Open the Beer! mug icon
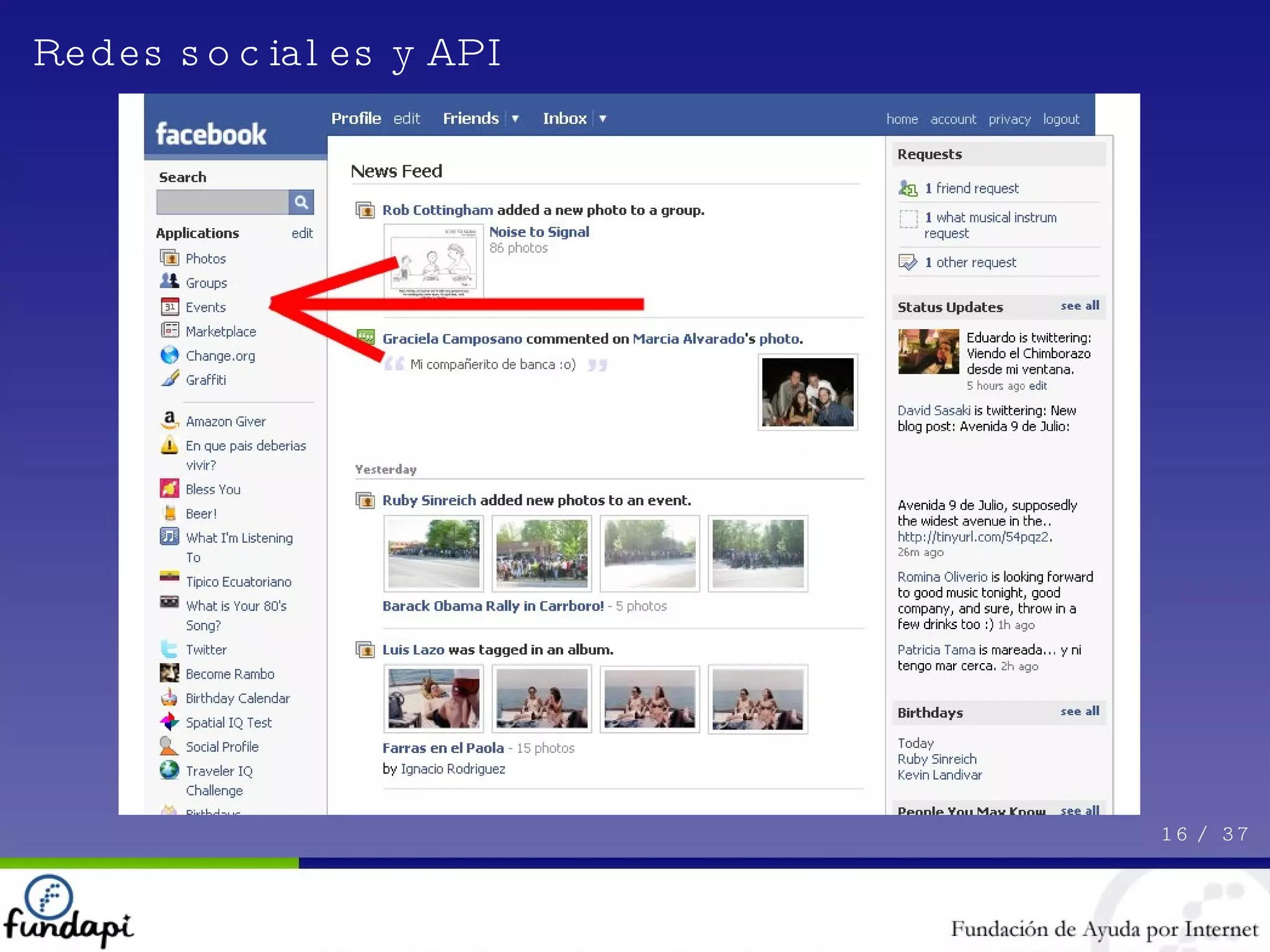Screen dimensions: 1270x952 tap(169, 513)
